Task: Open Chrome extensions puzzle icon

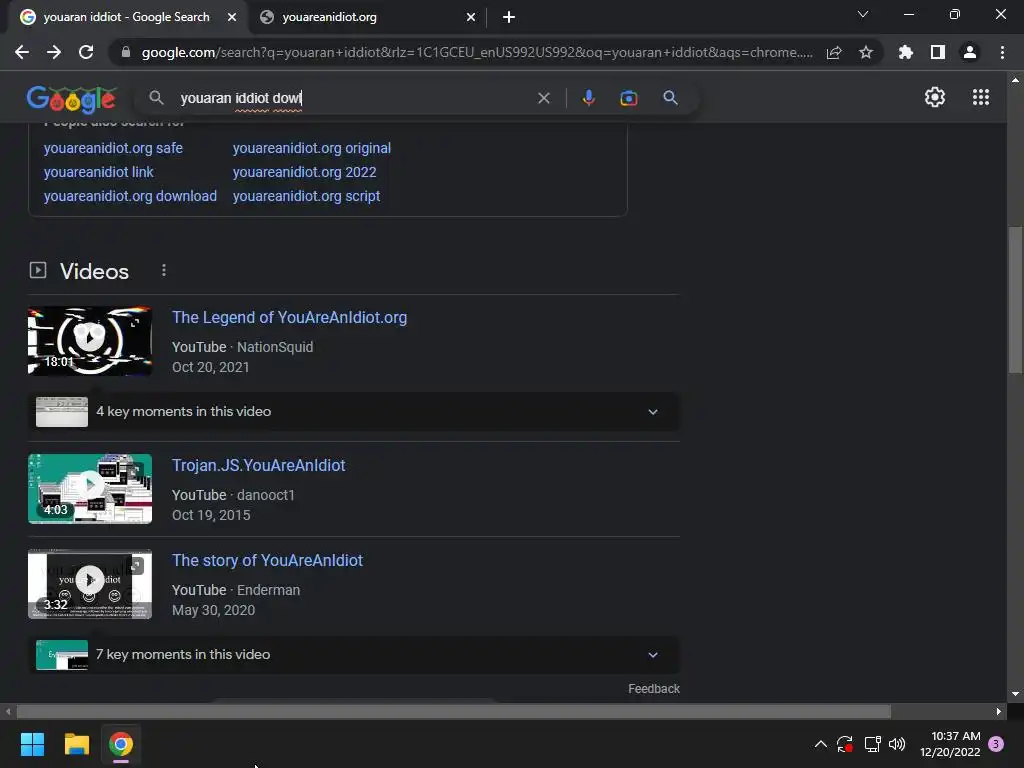Action: [906, 52]
